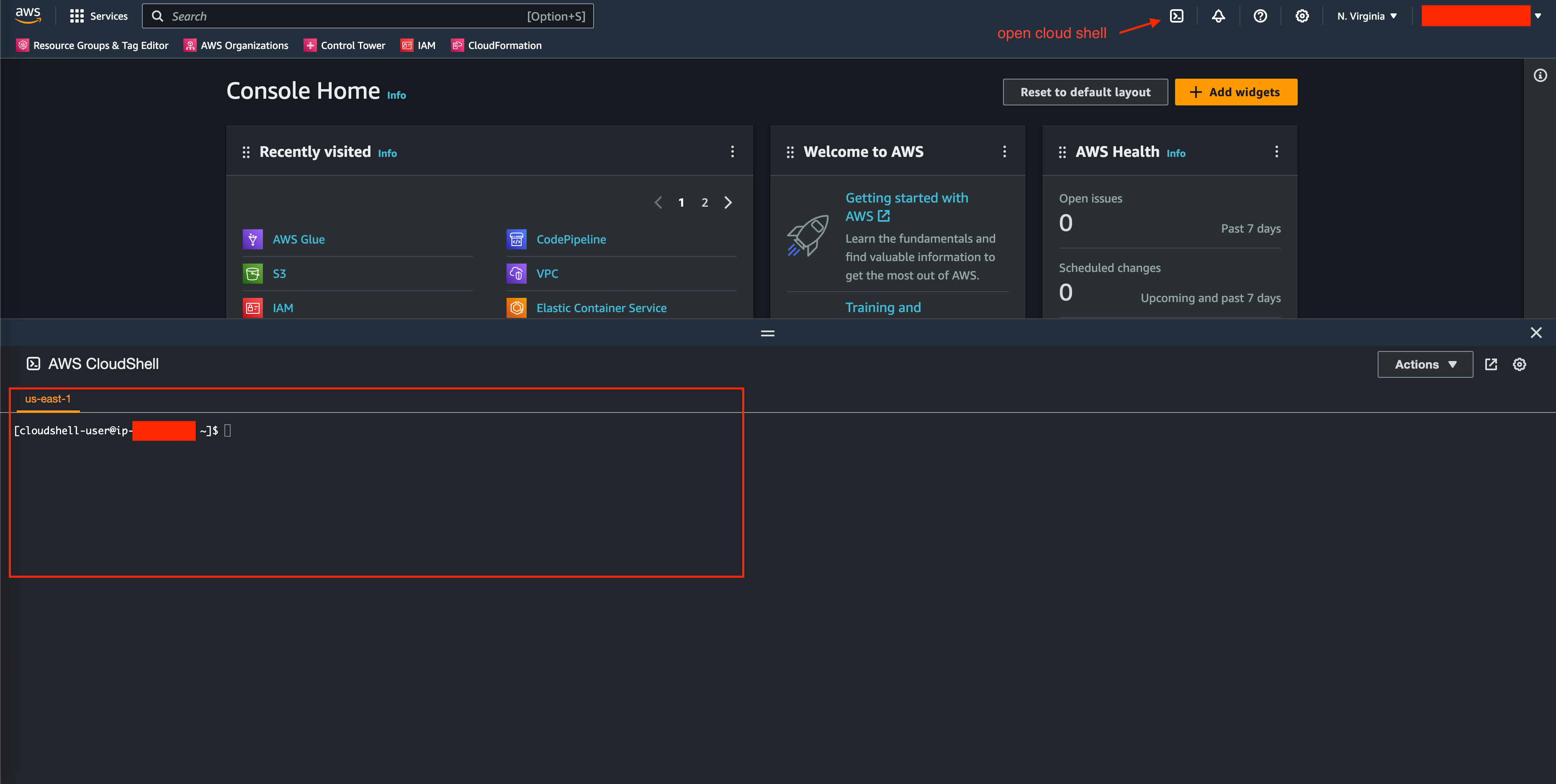Screen dimensions: 1556x784
Task: Open the help question mark icon
Action: click(x=1260, y=16)
